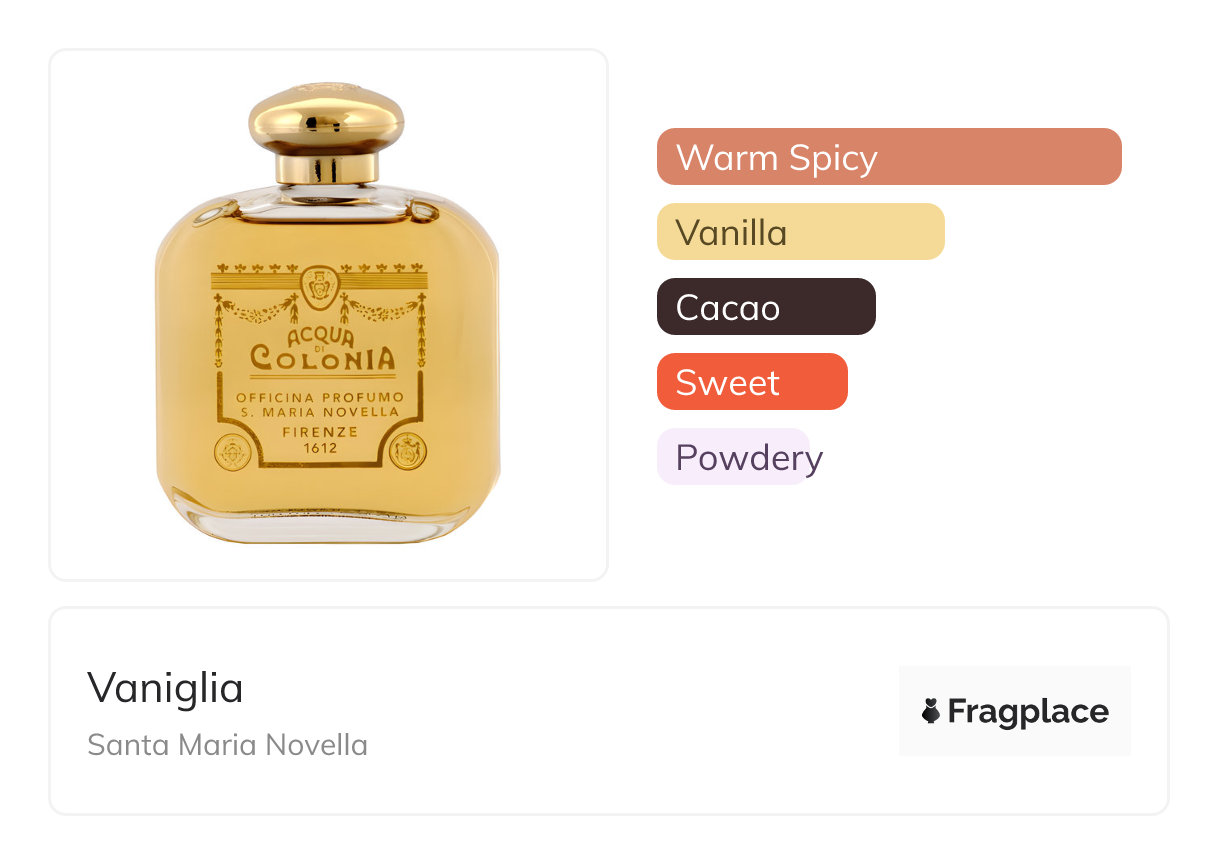Click the Fragplace bottle logo icon

click(931, 712)
